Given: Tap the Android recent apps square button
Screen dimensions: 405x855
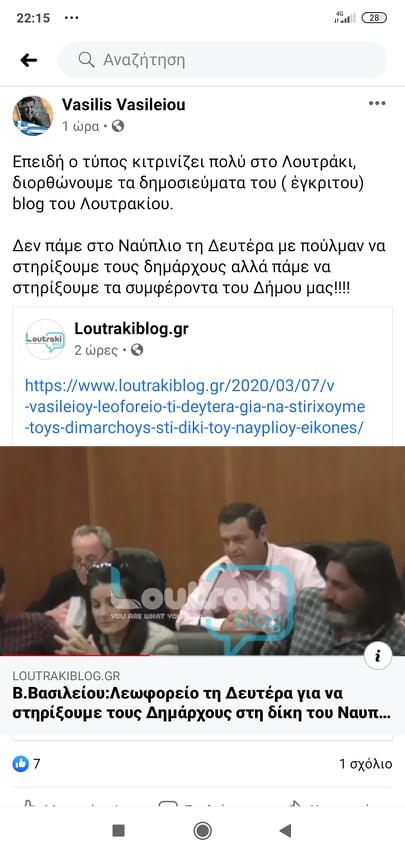Looking at the screenshot, I should coord(118,830).
